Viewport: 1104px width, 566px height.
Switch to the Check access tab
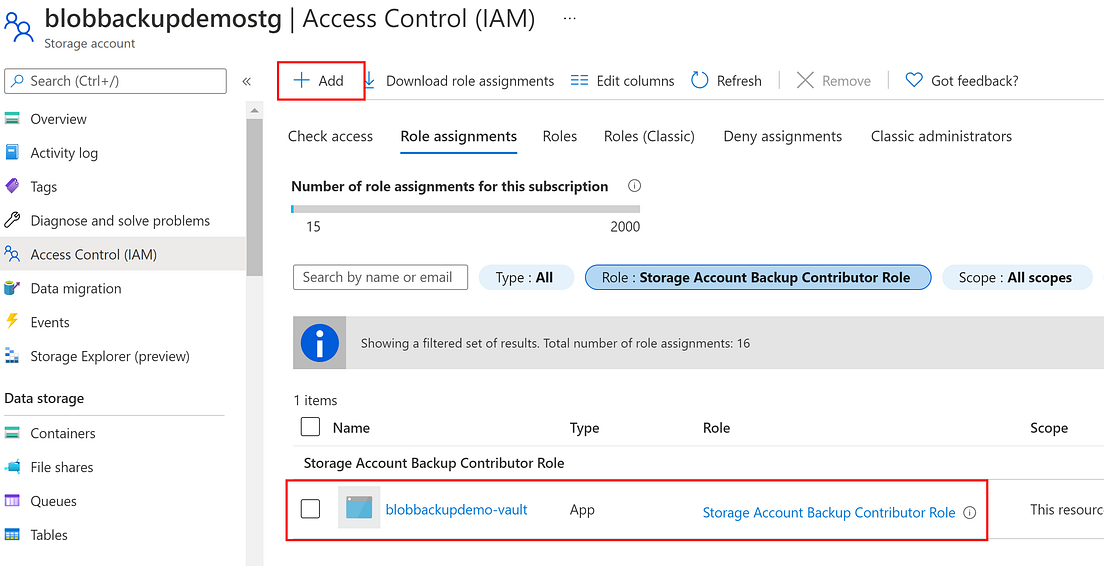(x=330, y=136)
